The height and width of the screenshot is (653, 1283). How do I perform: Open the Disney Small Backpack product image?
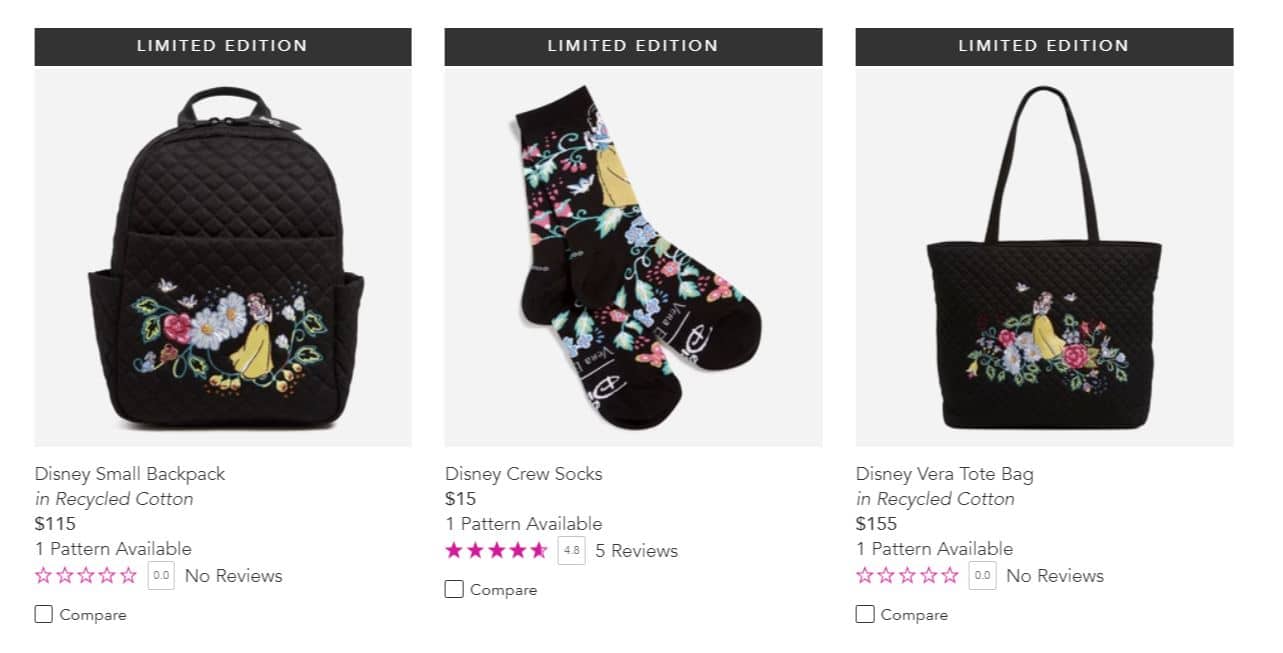223,257
